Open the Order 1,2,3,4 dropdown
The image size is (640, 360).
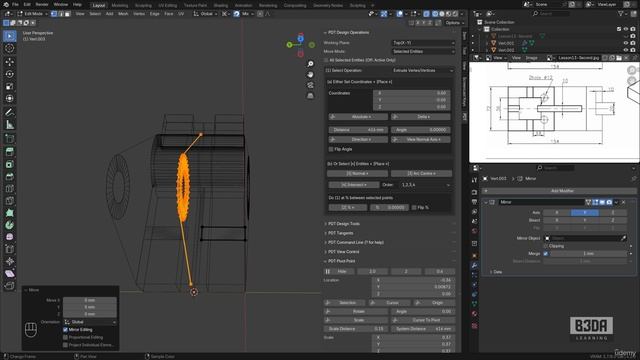point(425,185)
